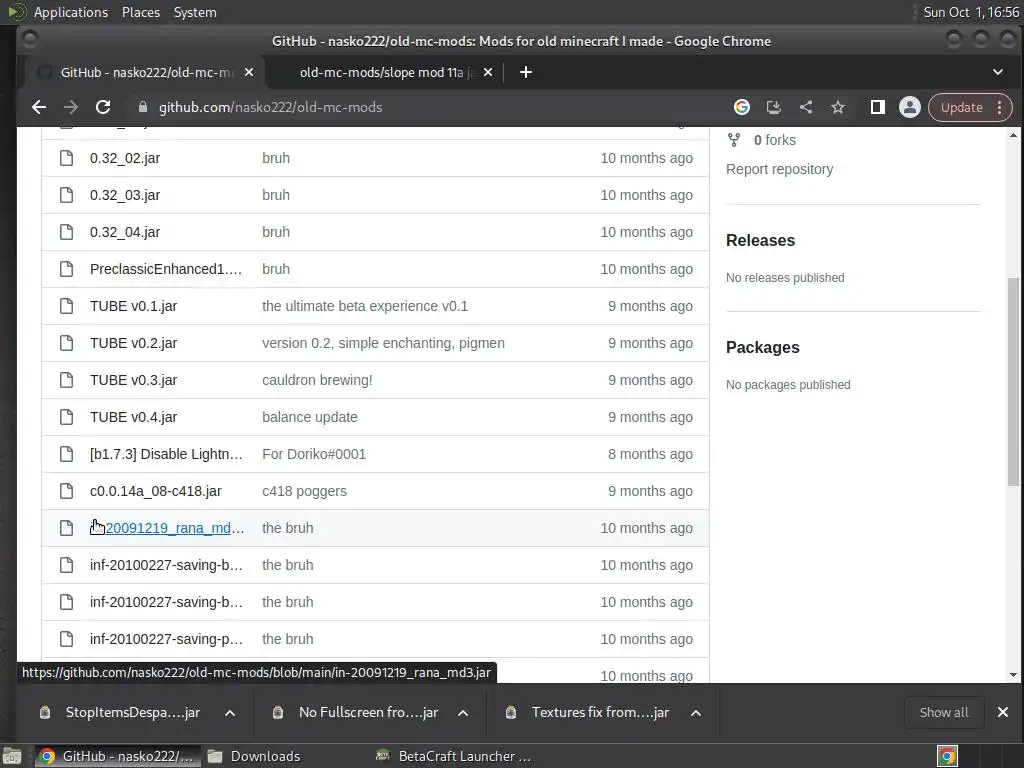Click the forks icon in the sidebar
This screenshot has height=768, width=1024.
click(x=734, y=140)
